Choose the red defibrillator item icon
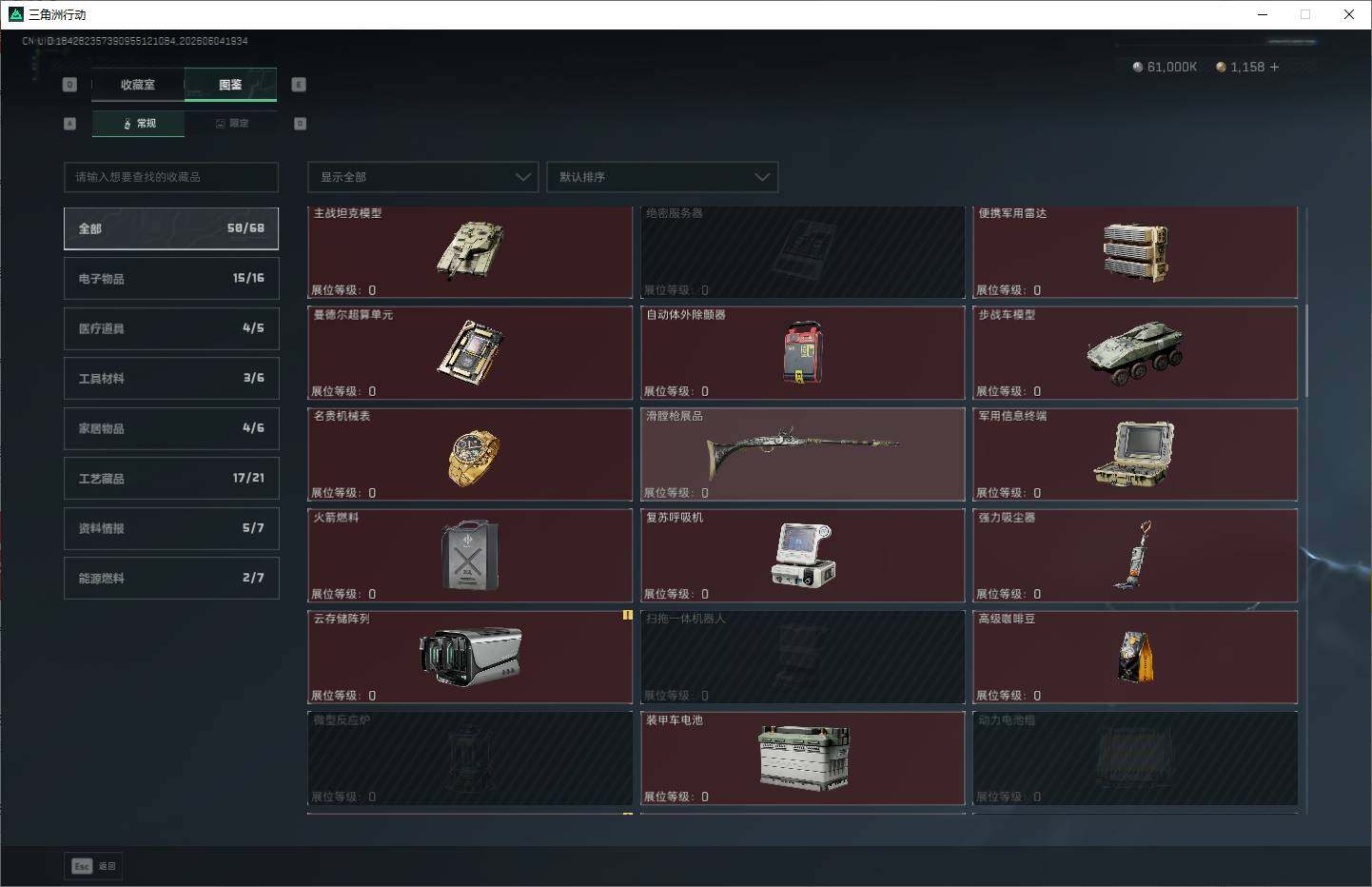 tap(803, 352)
